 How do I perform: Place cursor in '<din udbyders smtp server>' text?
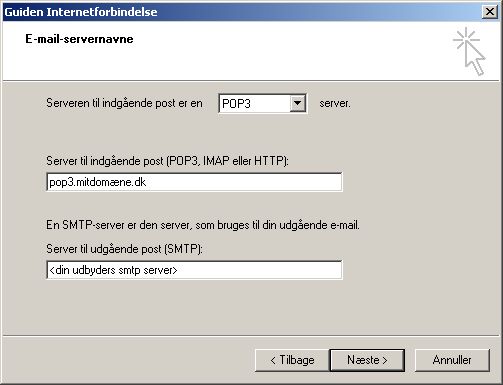[x=113, y=270]
